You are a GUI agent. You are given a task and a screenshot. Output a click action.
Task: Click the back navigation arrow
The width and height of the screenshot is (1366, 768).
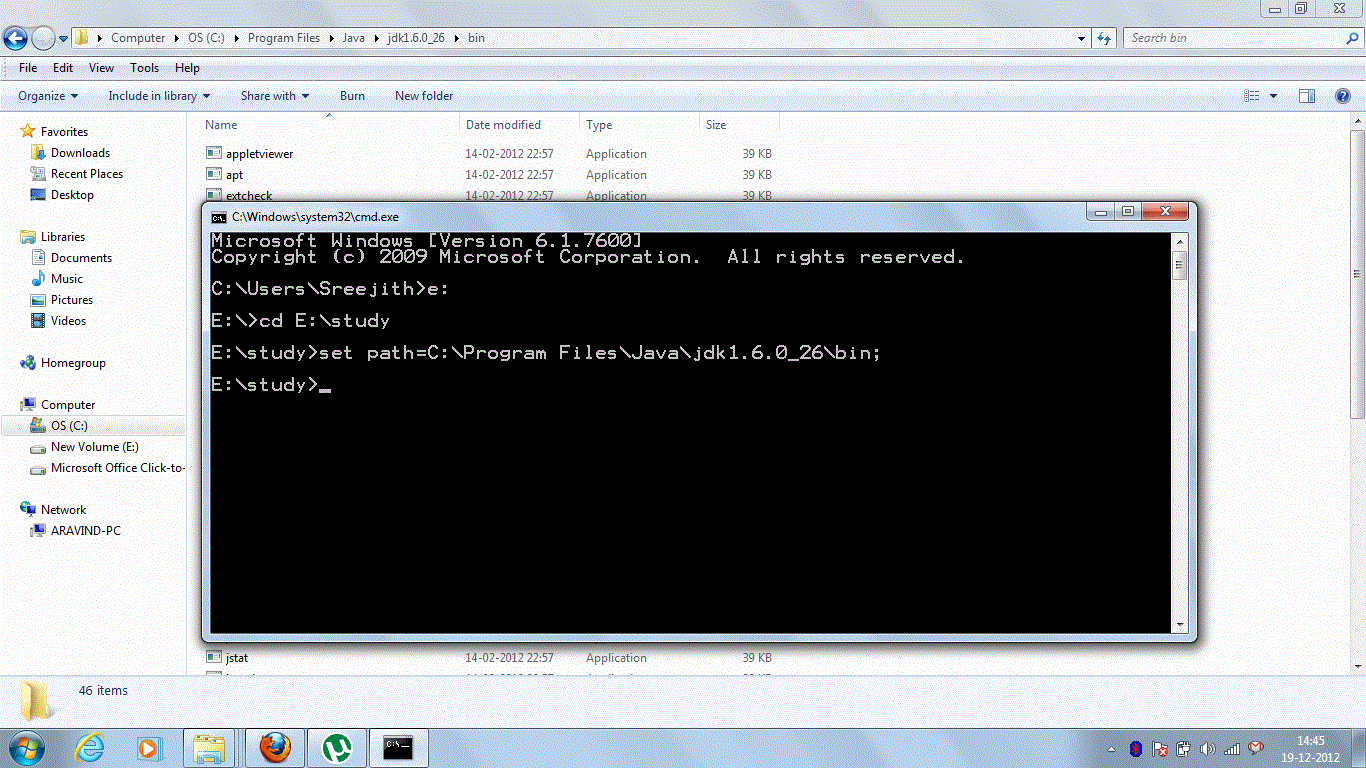click(x=15, y=37)
